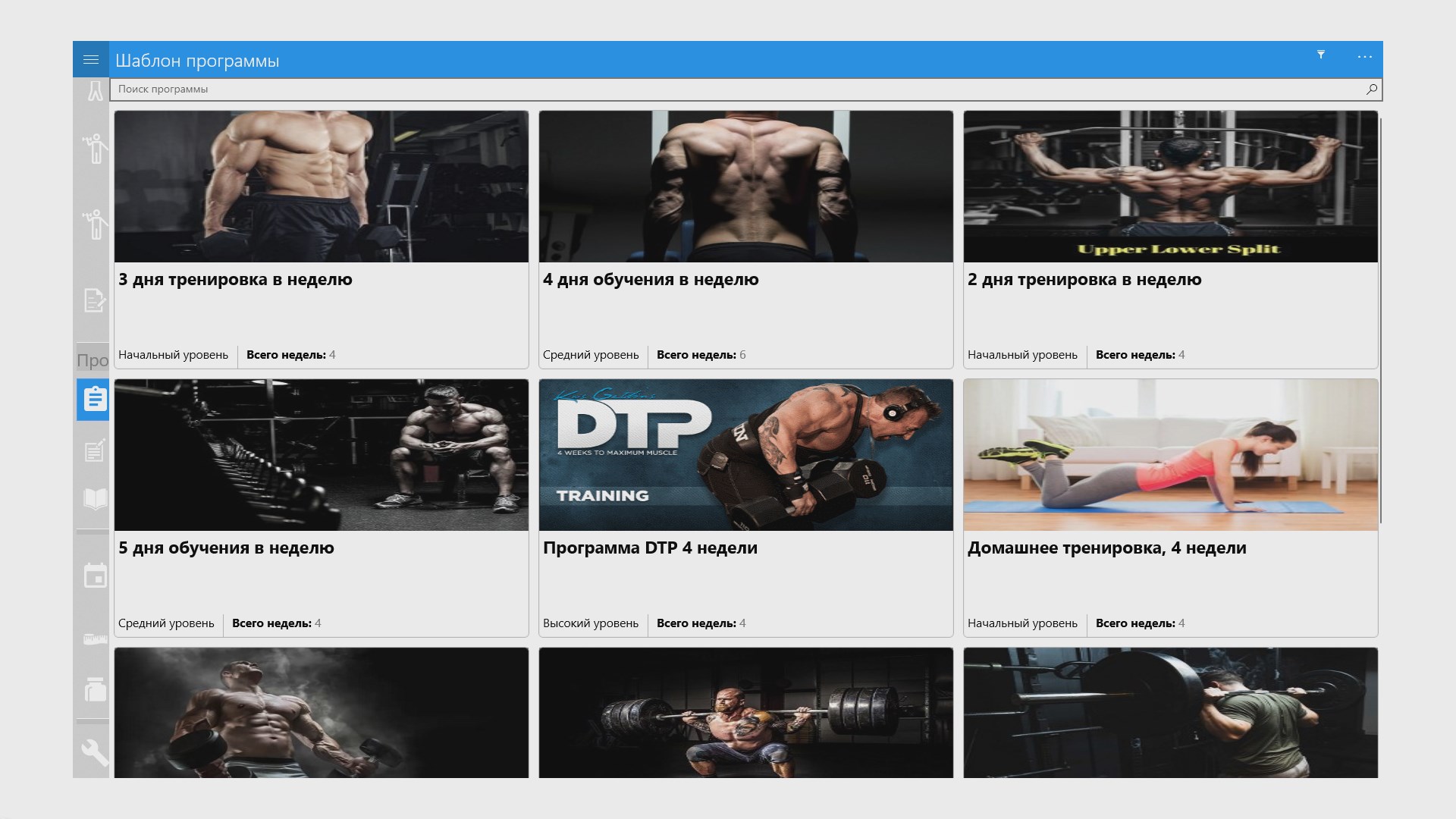Open the wrench settings sidebar icon

click(x=95, y=752)
